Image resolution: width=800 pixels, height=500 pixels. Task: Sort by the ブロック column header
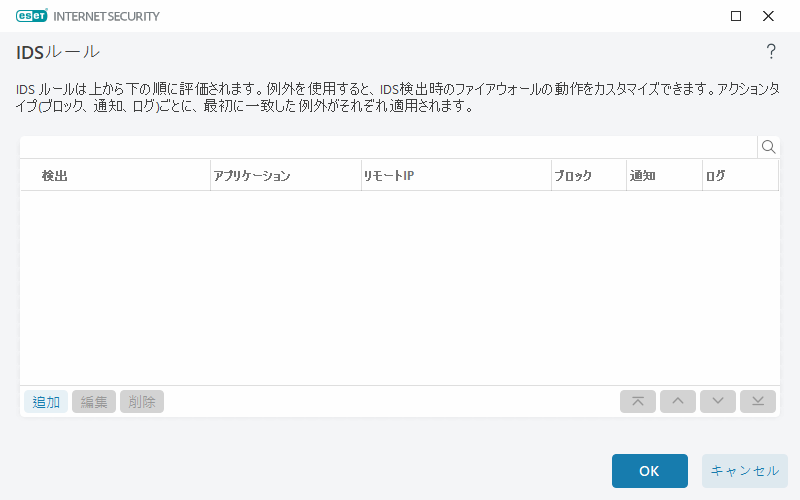589,176
